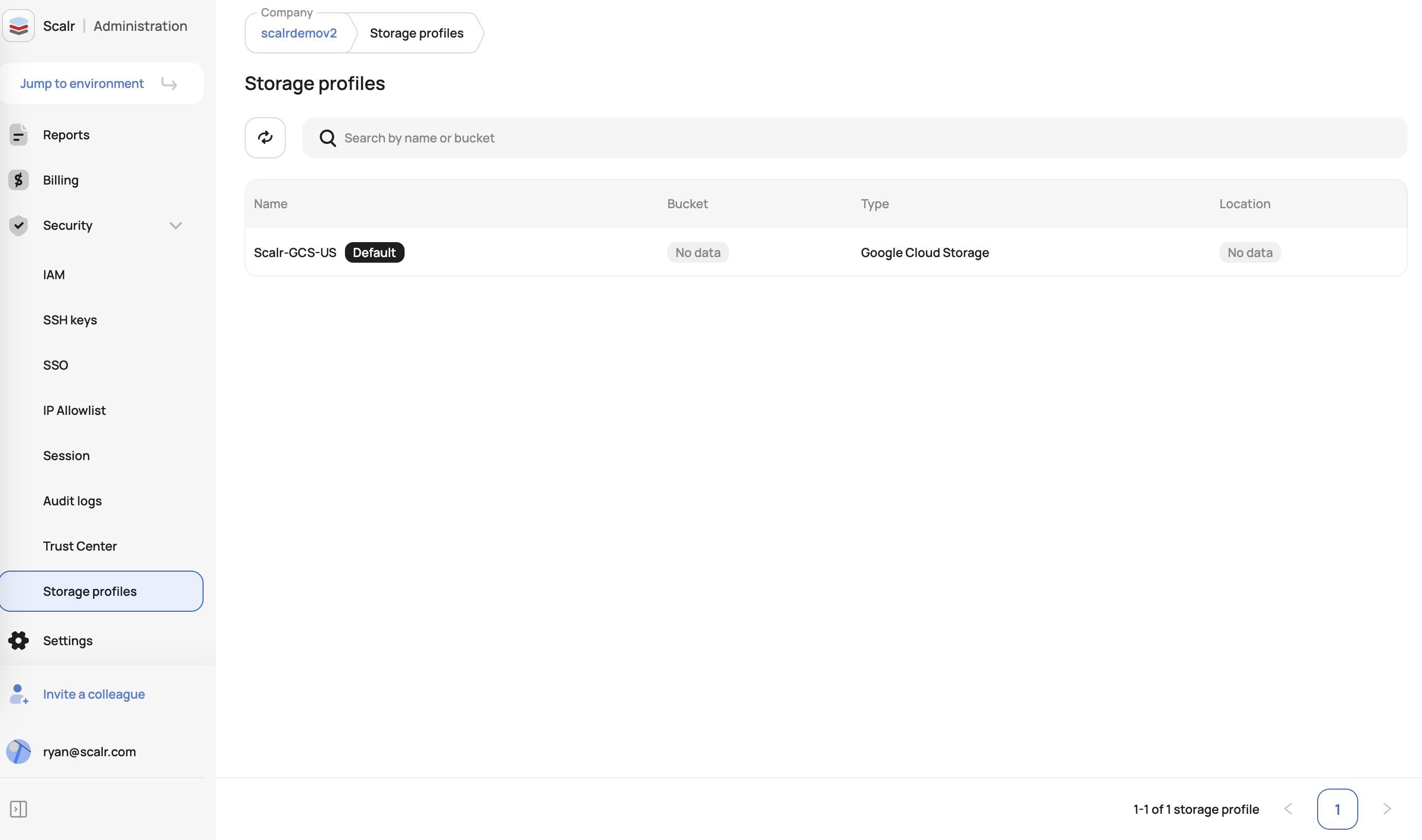This screenshot has height=840, width=1422.
Task: Click the ryan@scalr.com avatar
Action: tap(19, 751)
